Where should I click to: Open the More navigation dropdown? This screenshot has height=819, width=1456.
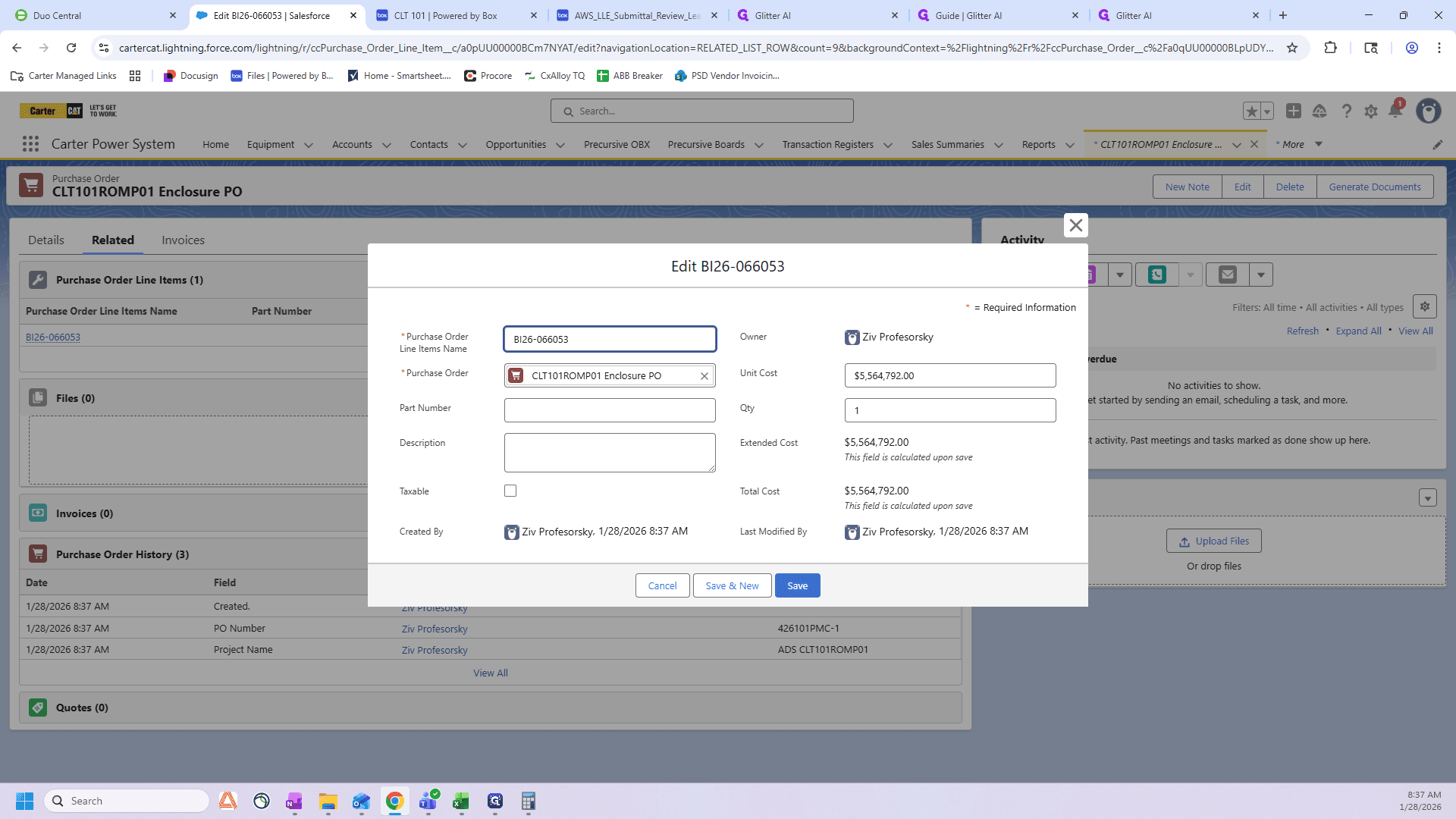click(x=1319, y=144)
